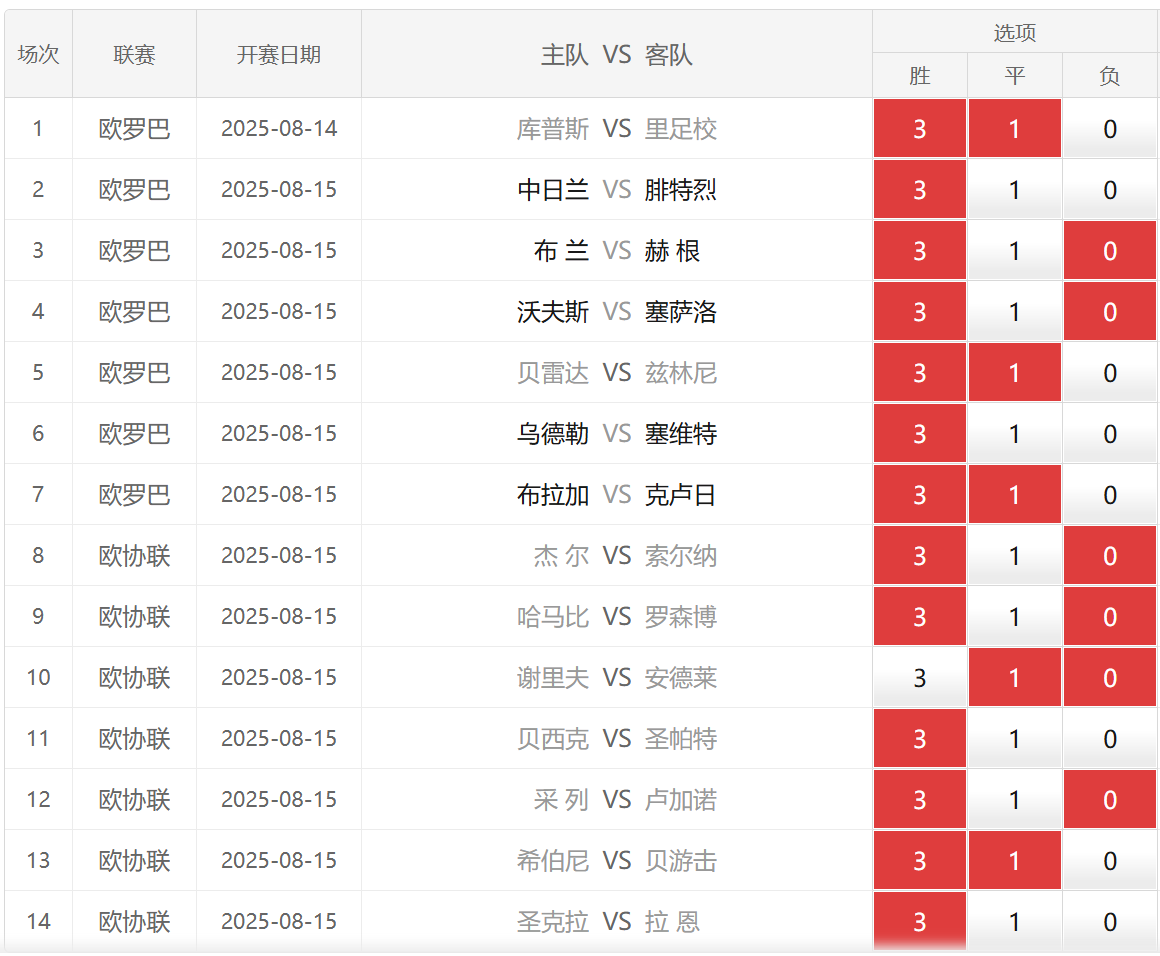The height and width of the screenshot is (956, 1160).
Task: Toggle win option 3 for 布兰 VS 赫根
Action: pos(920,251)
